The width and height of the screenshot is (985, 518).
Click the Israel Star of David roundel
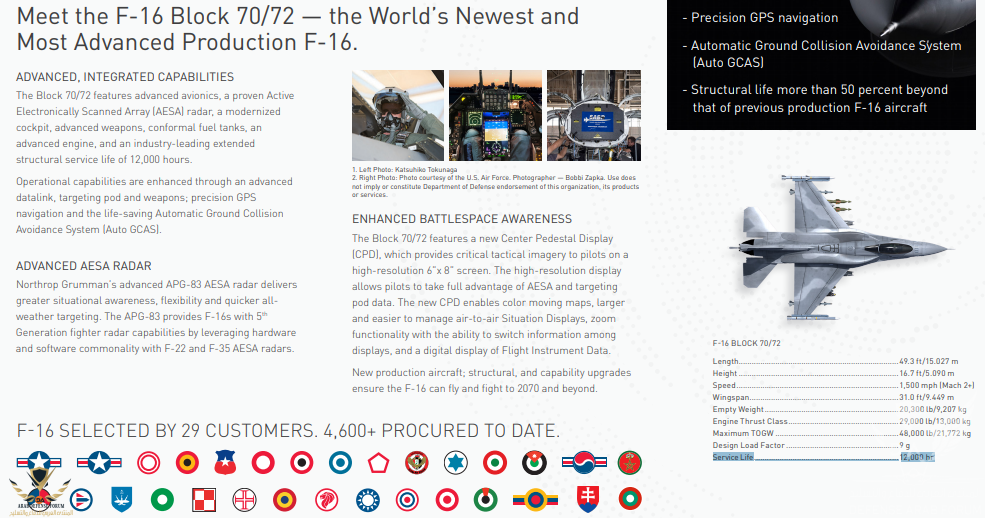tap(454, 462)
